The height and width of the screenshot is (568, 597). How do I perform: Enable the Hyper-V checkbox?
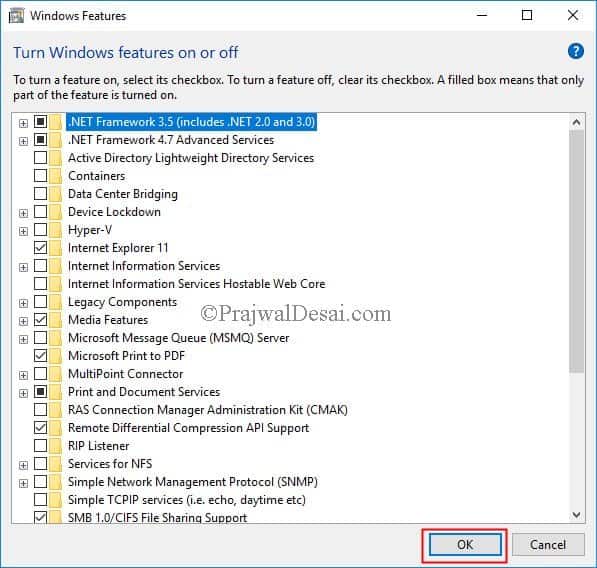click(40, 230)
